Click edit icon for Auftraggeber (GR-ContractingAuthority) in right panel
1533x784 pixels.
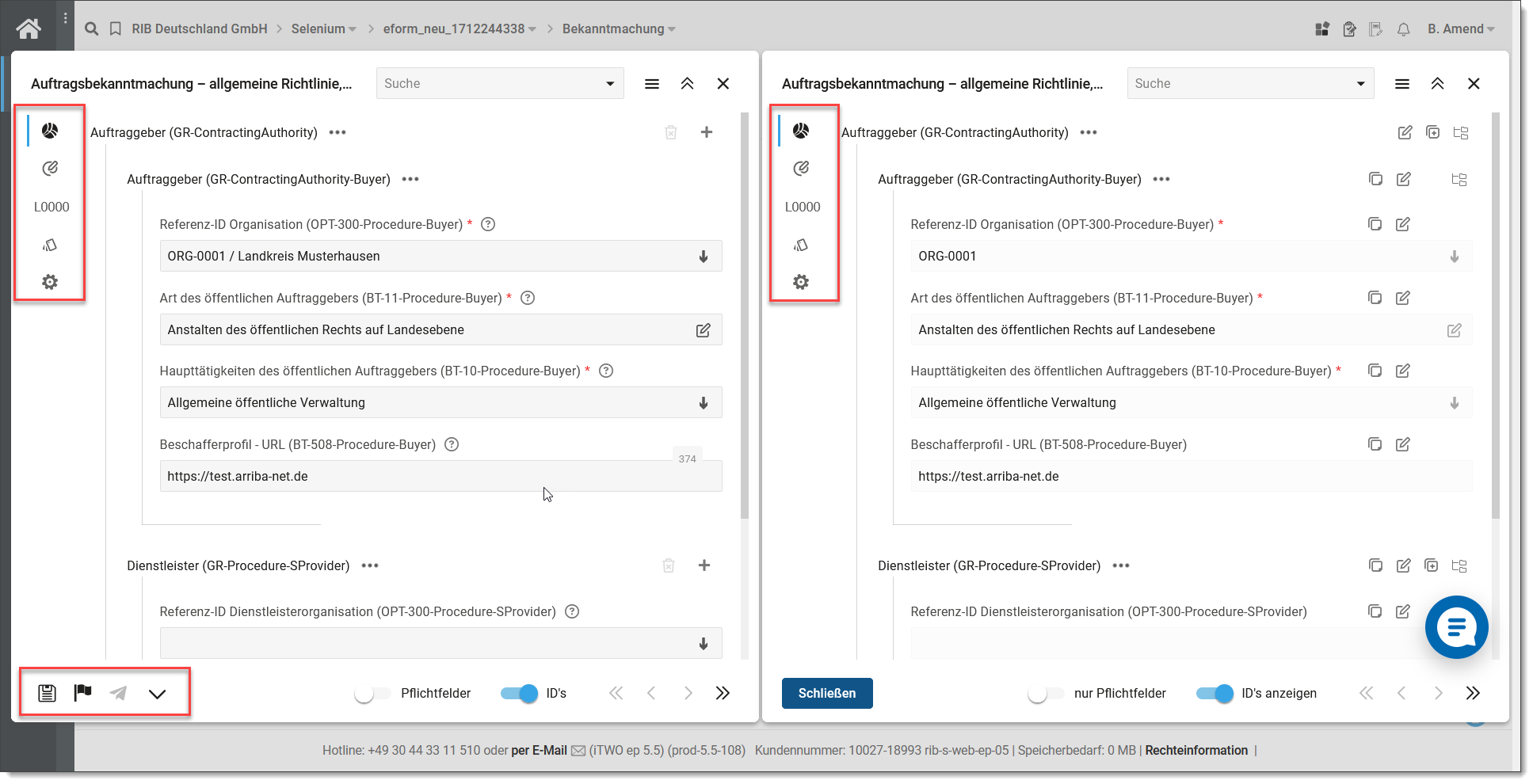(x=1405, y=132)
